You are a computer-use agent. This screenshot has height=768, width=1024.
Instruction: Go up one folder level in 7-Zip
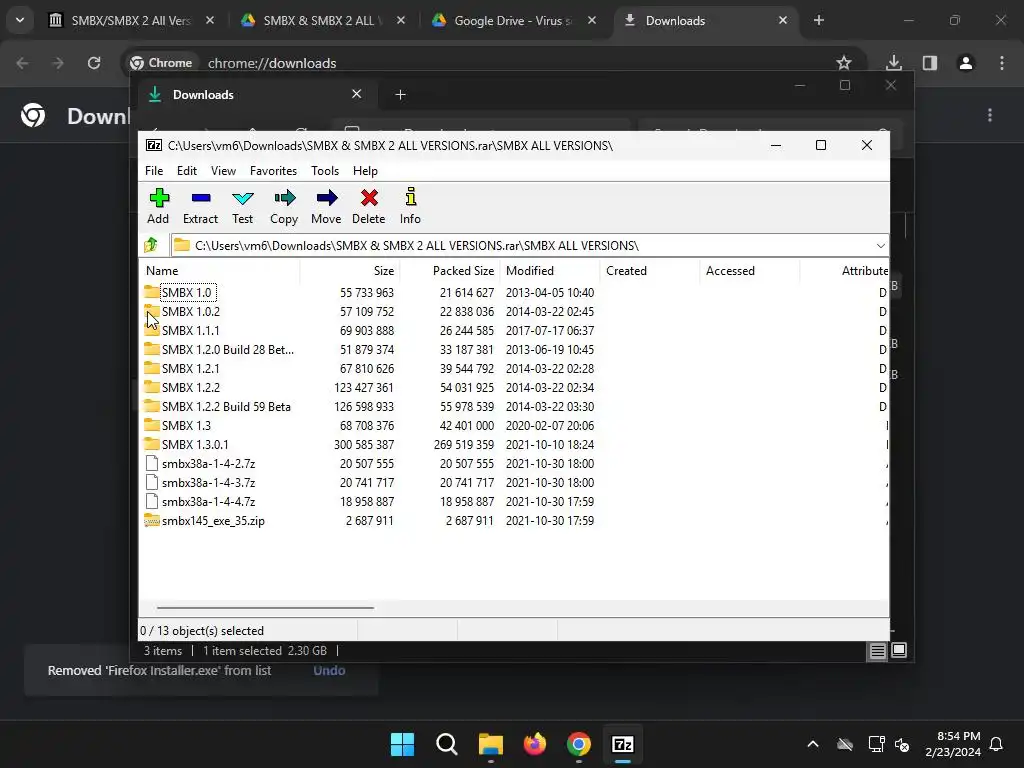coord(152,245)
